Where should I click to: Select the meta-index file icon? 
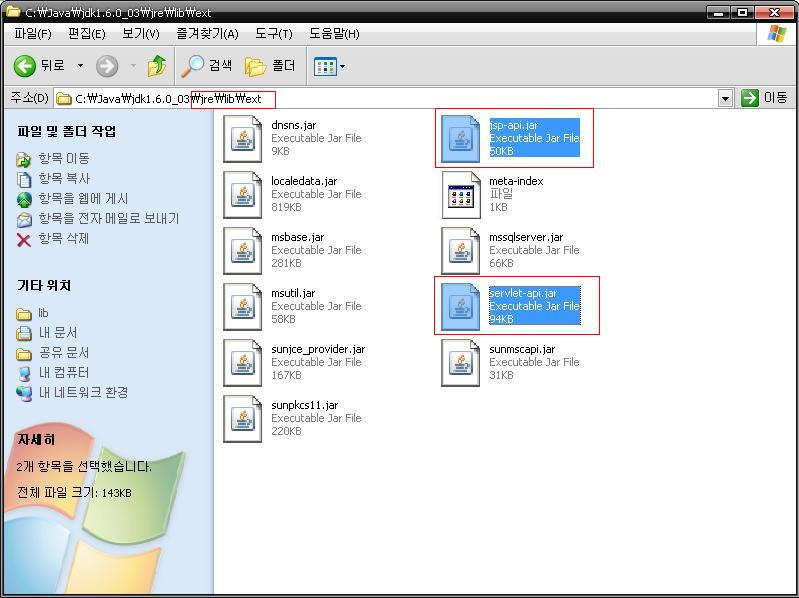[x=461, y=195]
